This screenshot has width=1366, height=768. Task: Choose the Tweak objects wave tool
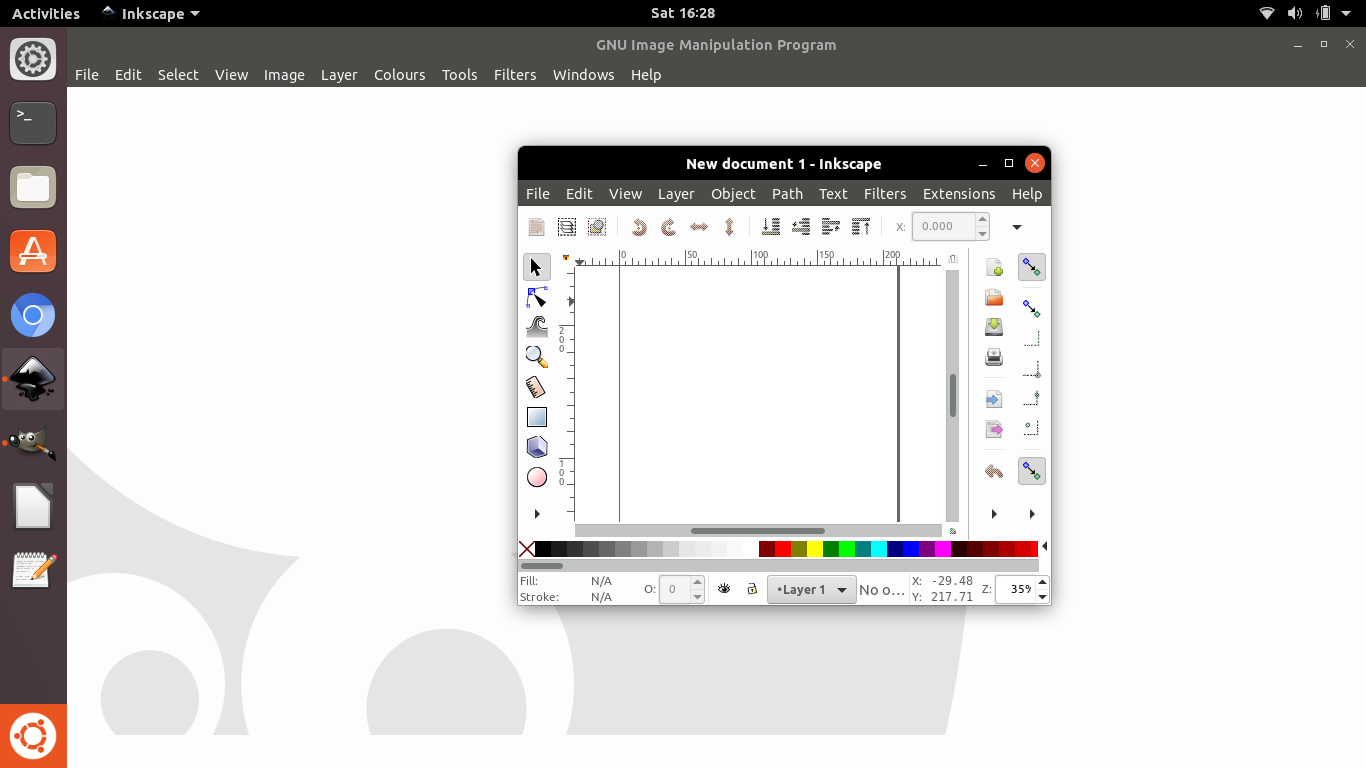[537, 327]
